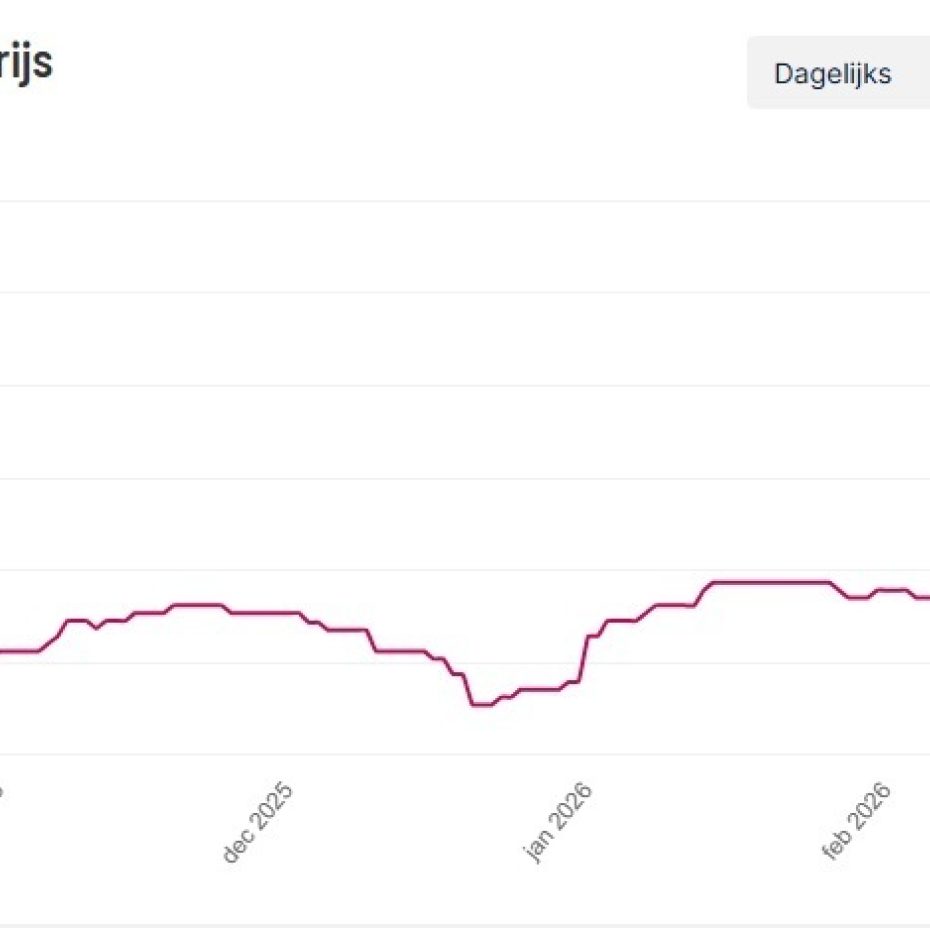Click the lowest dip of the price line
This screenshot has height=930, width=930.
pos(482,705)
